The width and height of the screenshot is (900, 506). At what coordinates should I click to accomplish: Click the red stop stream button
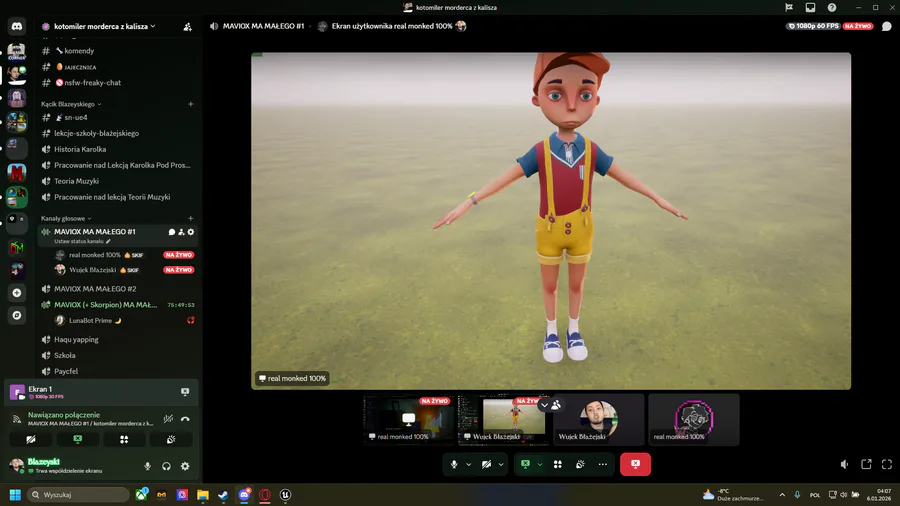[635, 464]
